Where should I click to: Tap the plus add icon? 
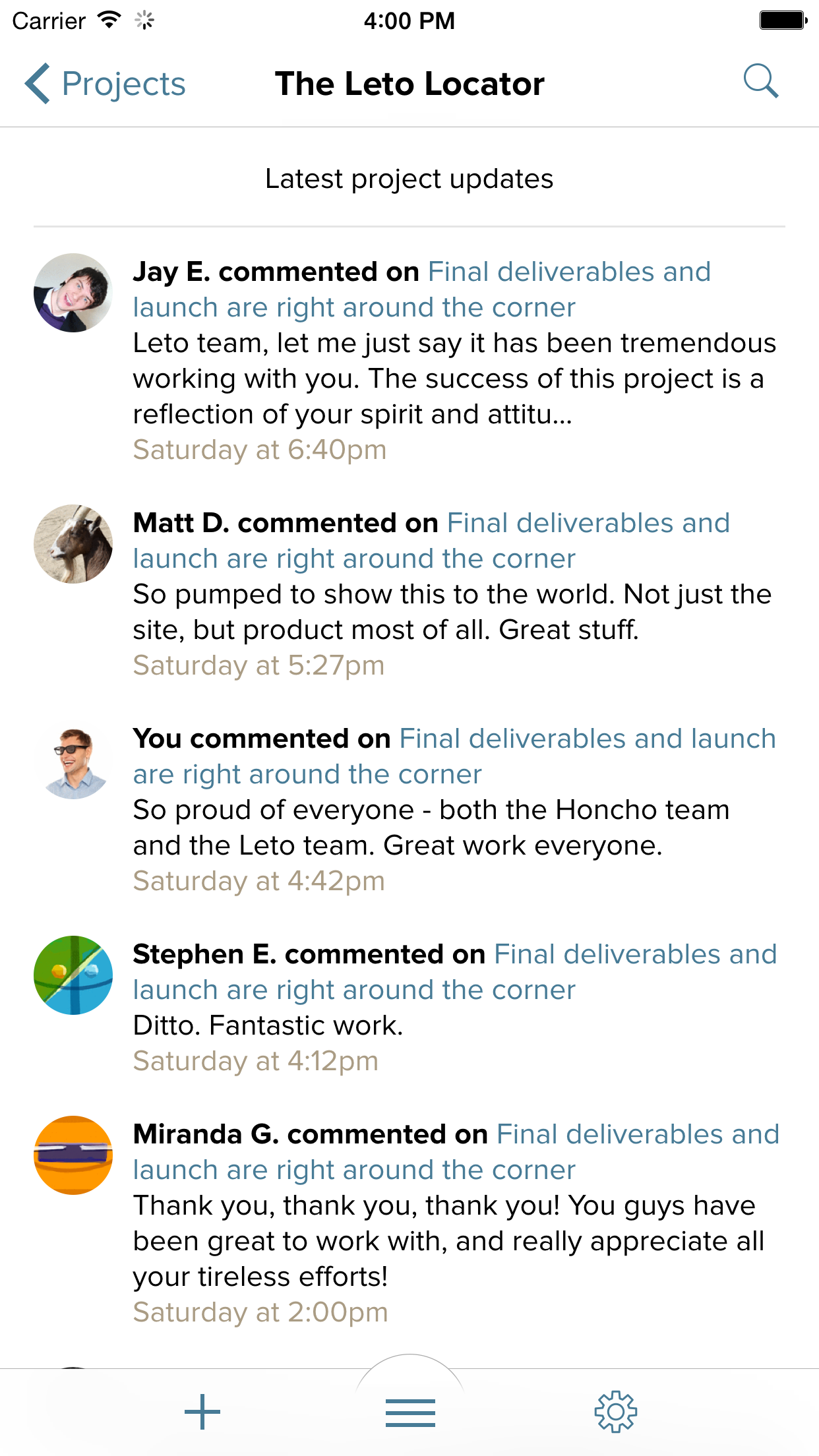pos(202,1412)
